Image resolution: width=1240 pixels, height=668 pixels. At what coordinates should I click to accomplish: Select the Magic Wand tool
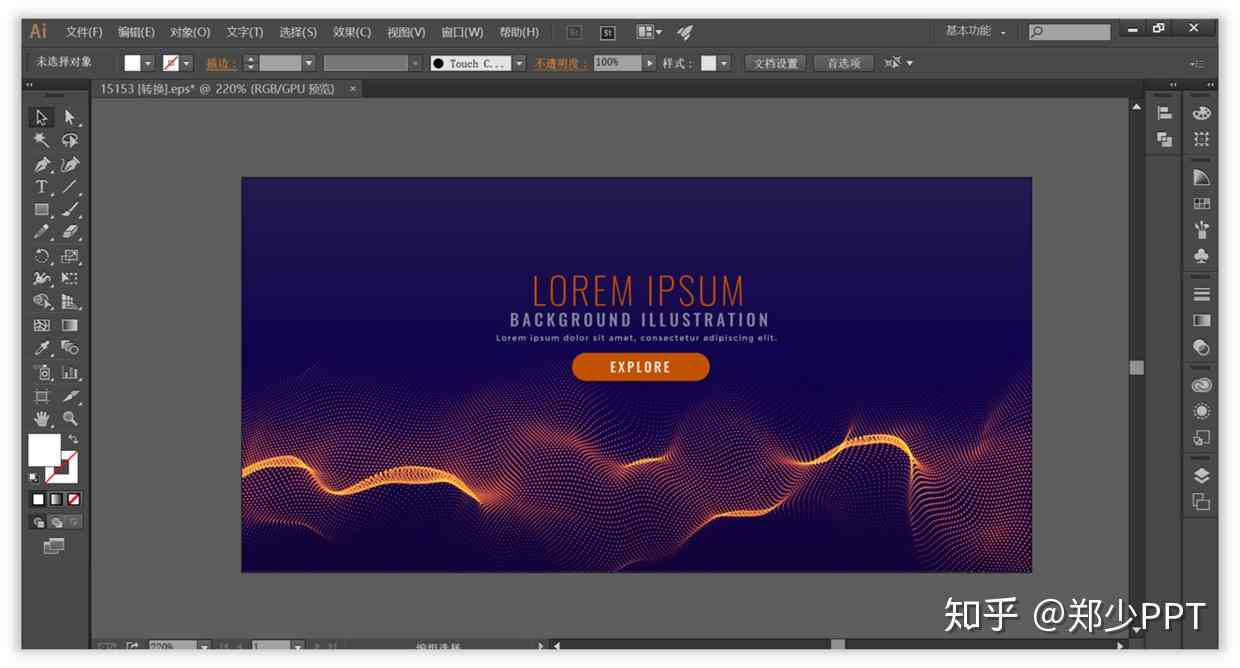point(41,140)
